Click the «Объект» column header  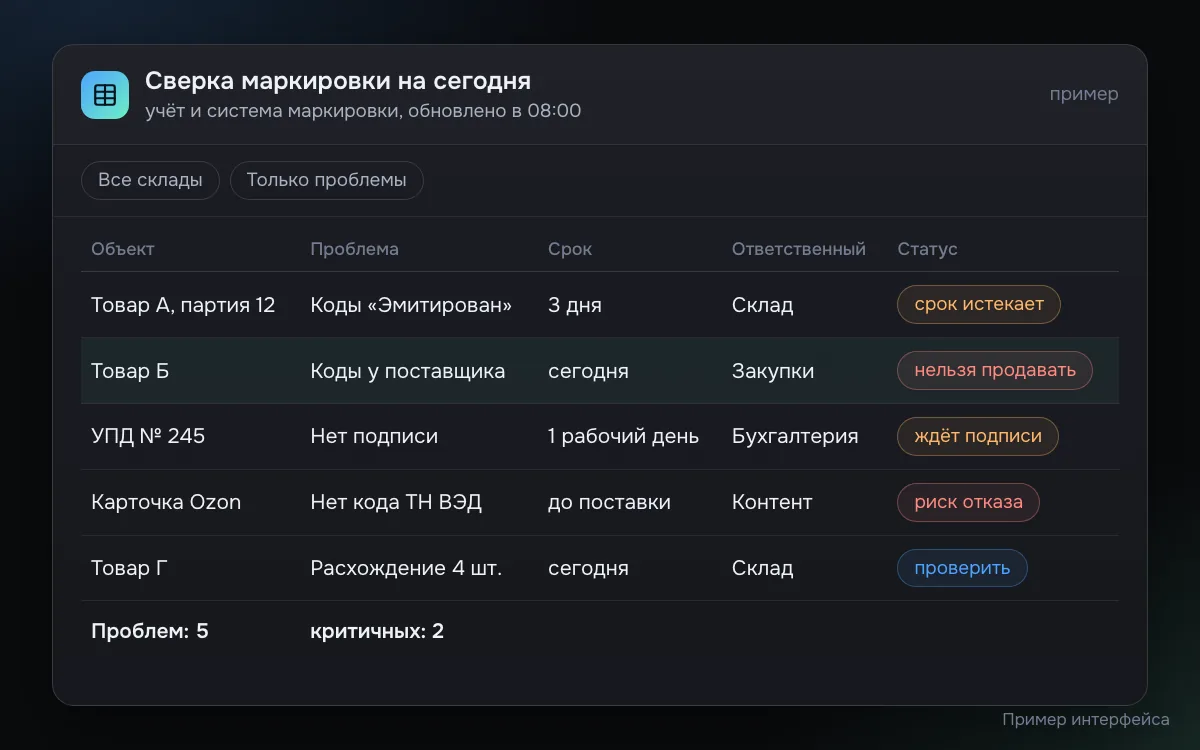click(x=123, y=249)
